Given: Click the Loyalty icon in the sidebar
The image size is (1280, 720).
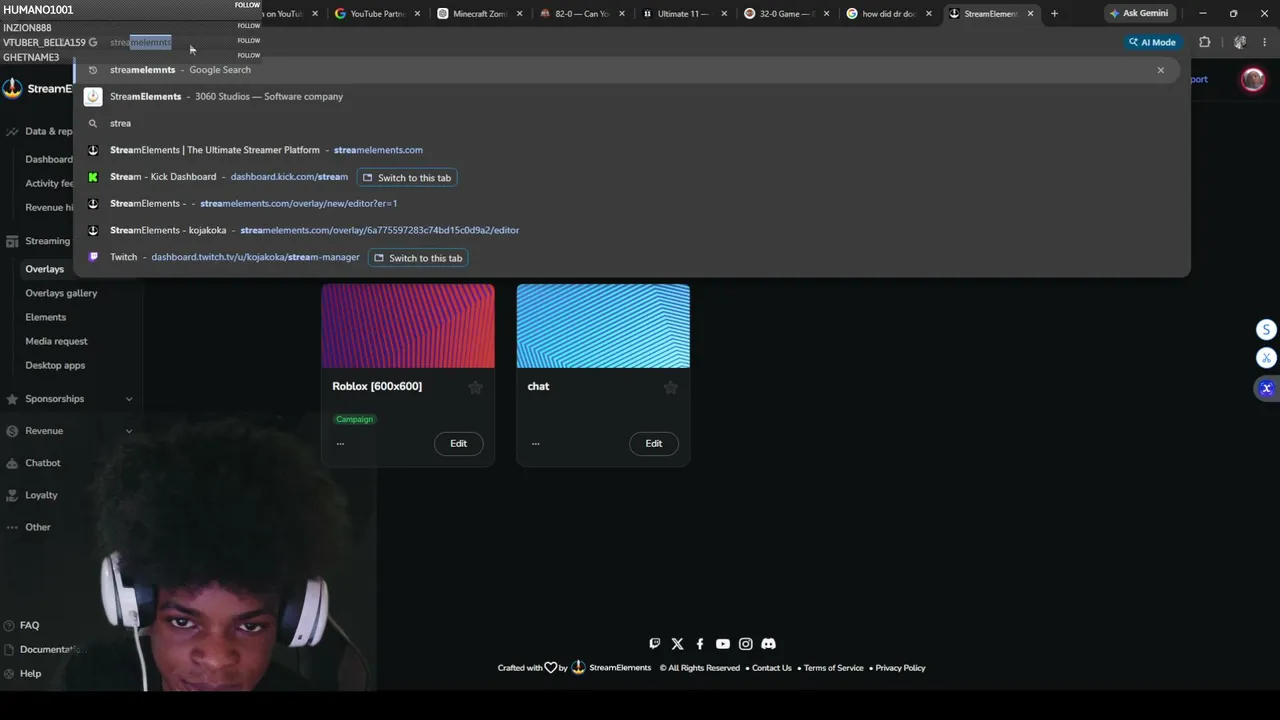Looking at the screenshot, I should coord(12,495).
